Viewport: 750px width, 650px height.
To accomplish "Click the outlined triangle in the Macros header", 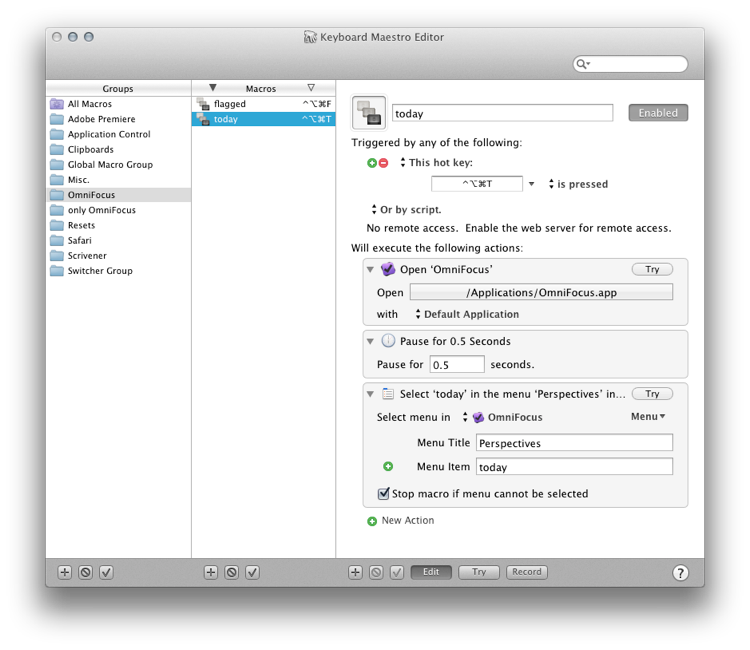I will (311, 88).
